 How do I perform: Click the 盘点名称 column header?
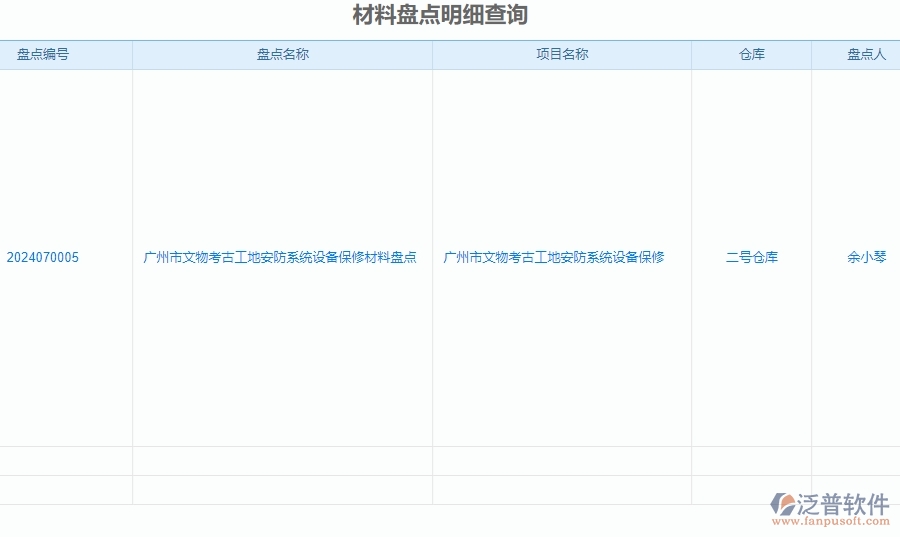click(x=282, y=55)
